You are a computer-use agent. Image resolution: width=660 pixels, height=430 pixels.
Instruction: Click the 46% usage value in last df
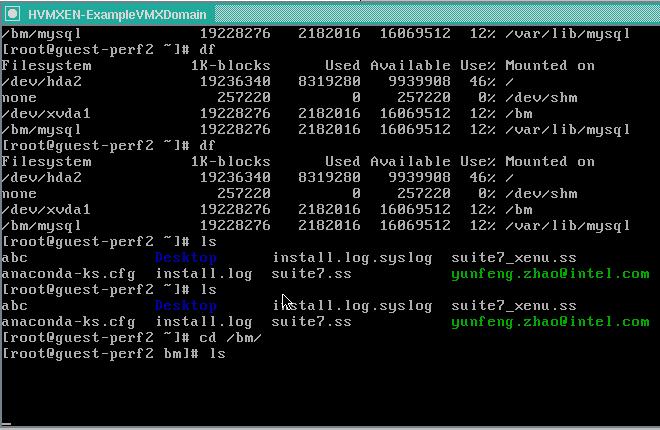483,177
